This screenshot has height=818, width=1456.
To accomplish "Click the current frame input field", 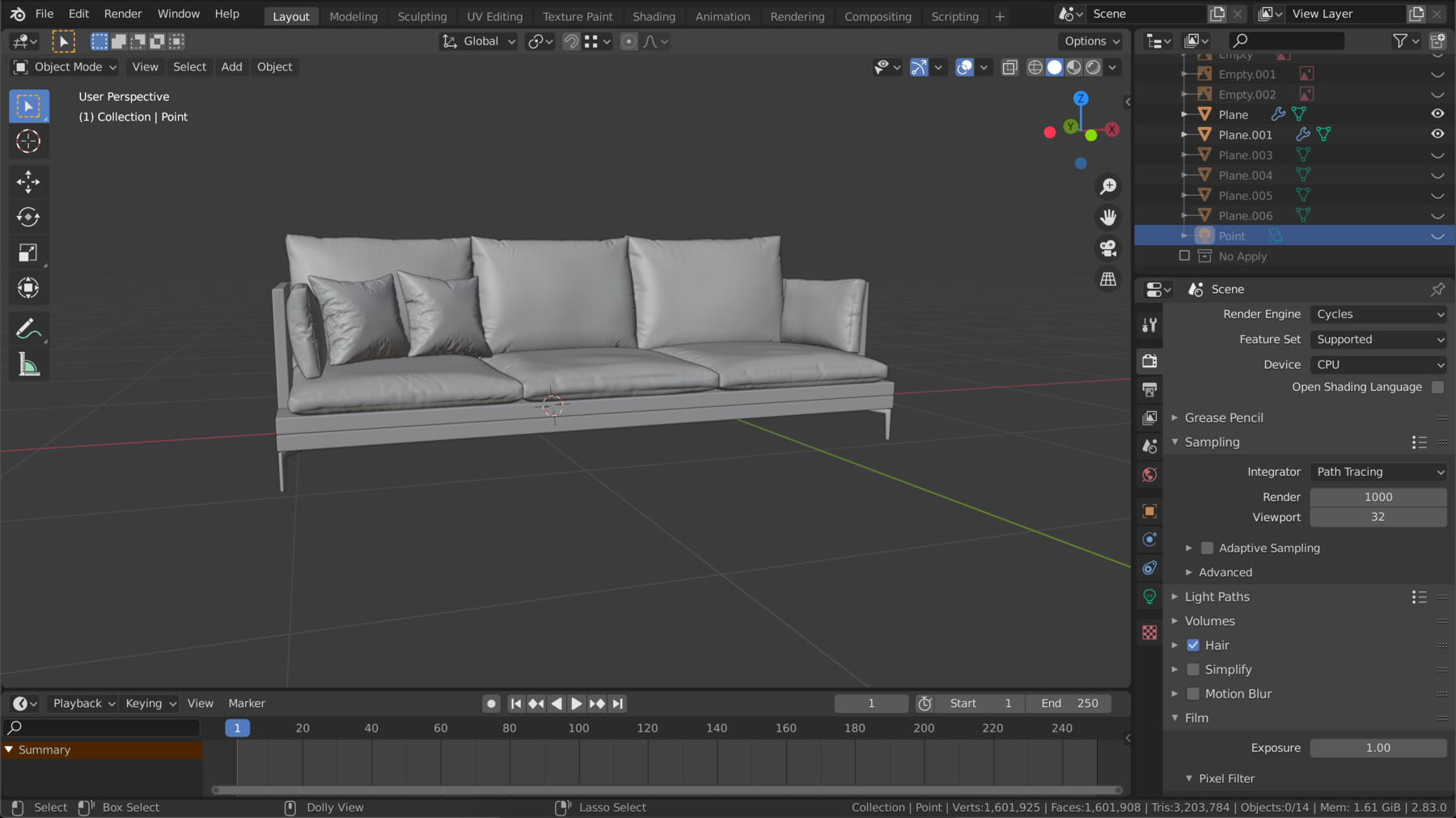I will pos(870,703).
